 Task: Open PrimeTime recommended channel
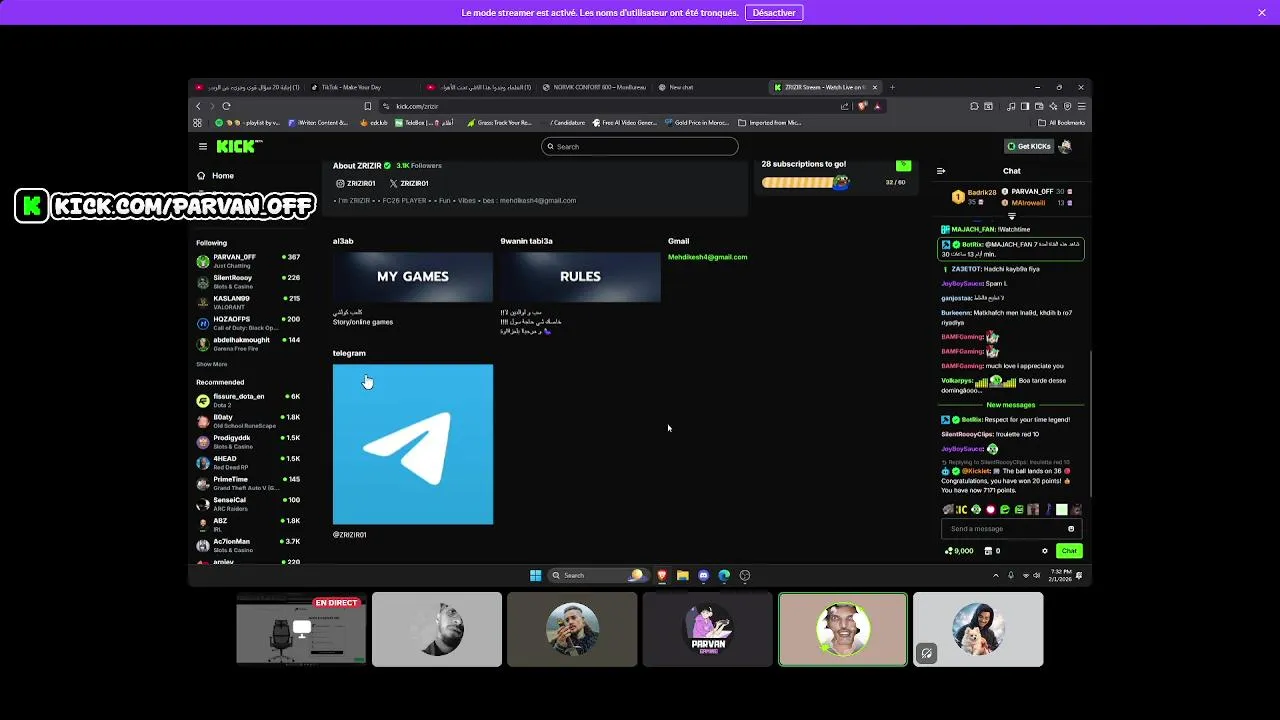click(248, 483)
